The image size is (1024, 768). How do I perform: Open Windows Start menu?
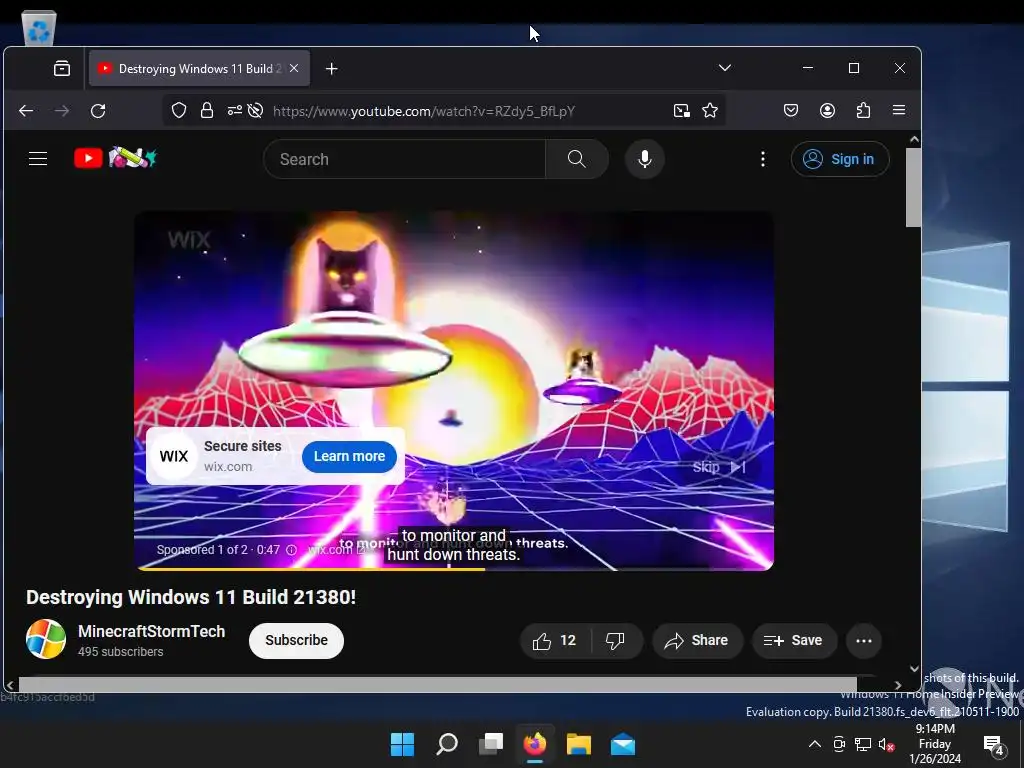pyautogui.click(x=402, y=744)
